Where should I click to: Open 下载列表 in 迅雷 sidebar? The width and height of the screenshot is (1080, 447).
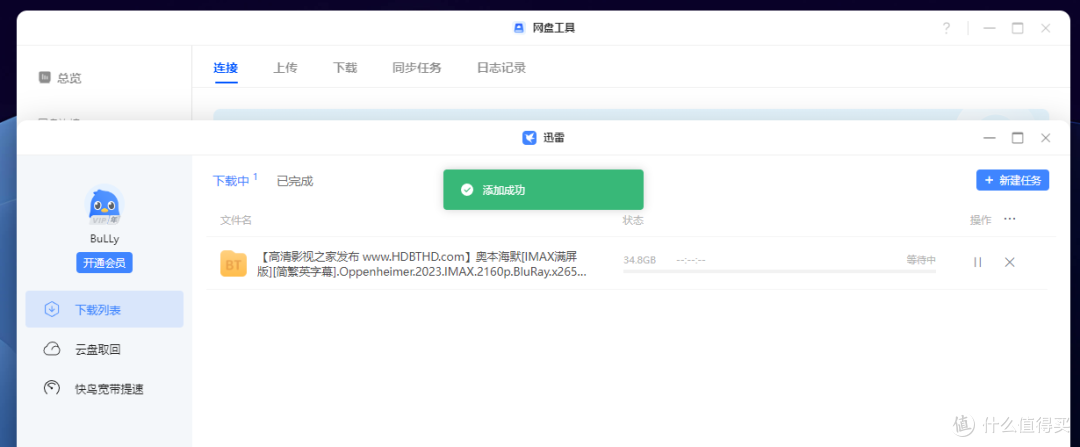tap(105, 309)
